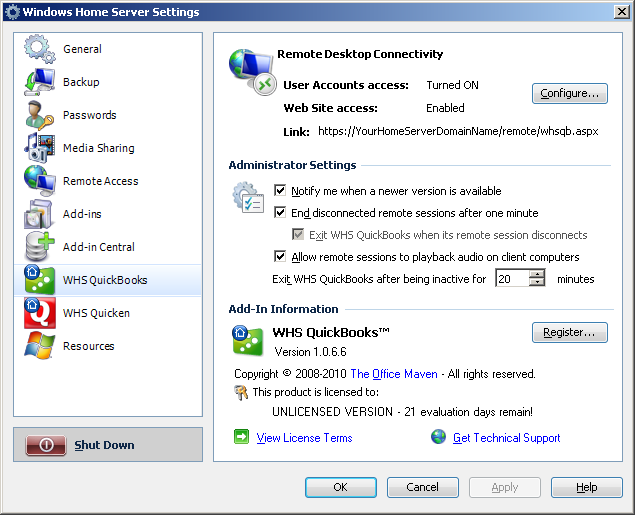The image size is (635, 515).
Task: Click the General gears icon
Action: coord(39,49)
